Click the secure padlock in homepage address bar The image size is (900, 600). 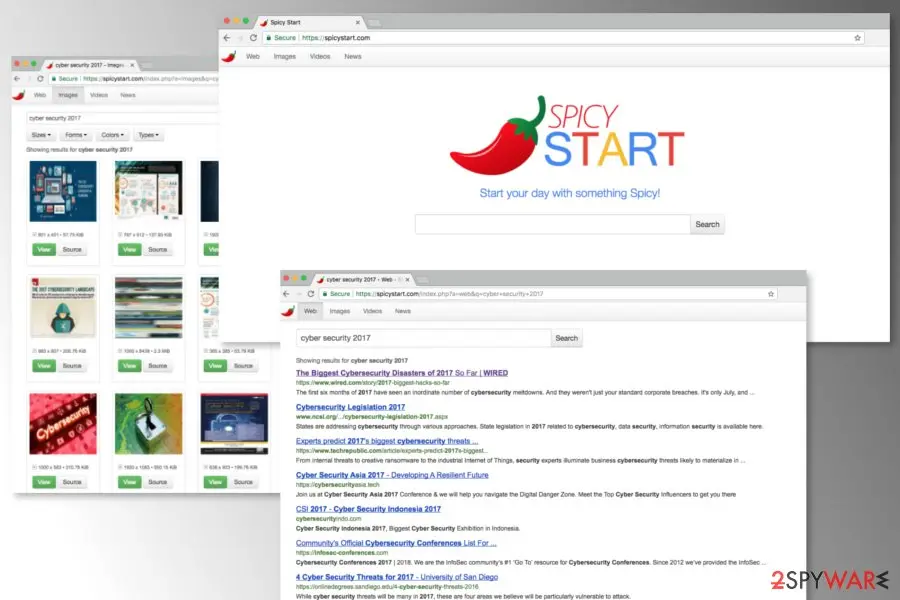click(268, 38)
